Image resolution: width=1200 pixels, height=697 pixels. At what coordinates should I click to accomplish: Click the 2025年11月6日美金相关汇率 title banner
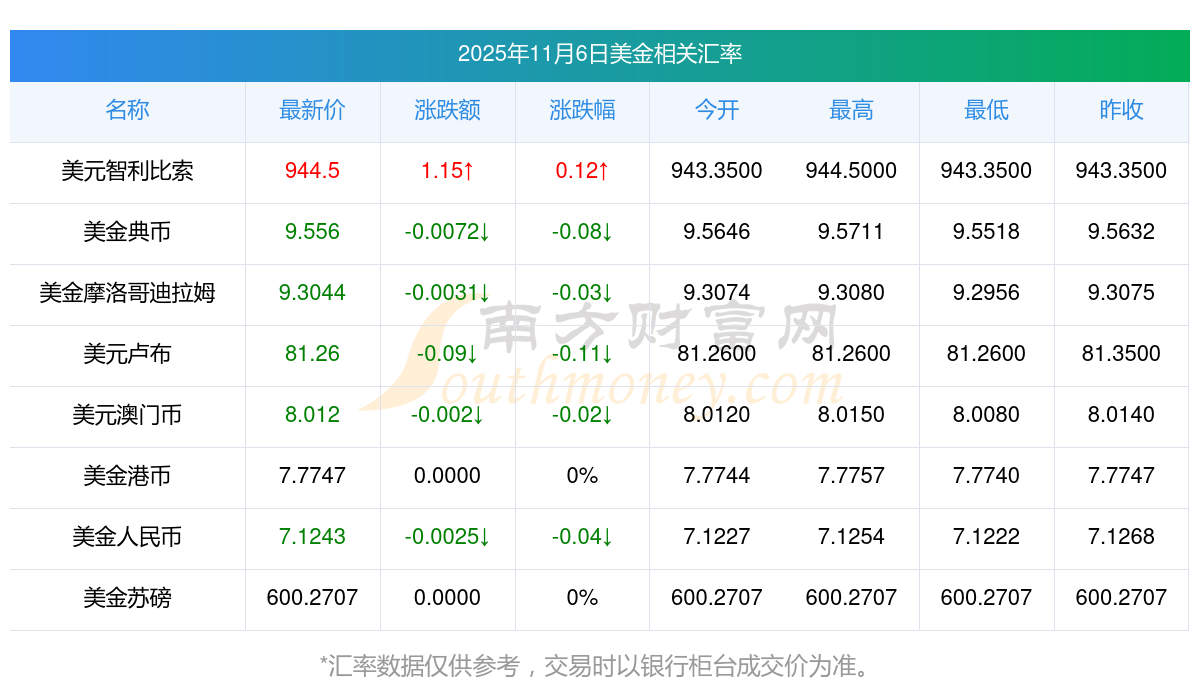[x=600, y=55]
